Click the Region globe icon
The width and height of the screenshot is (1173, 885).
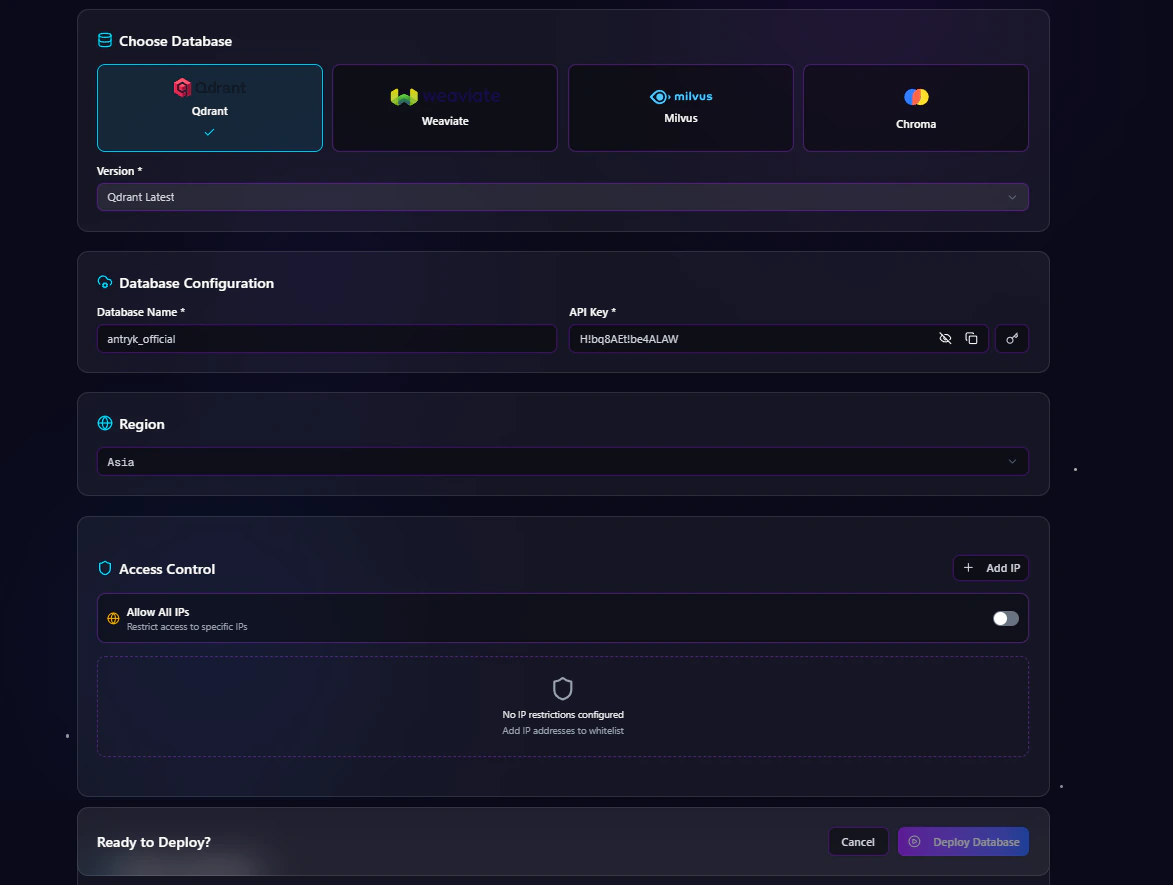coord(105,423)
